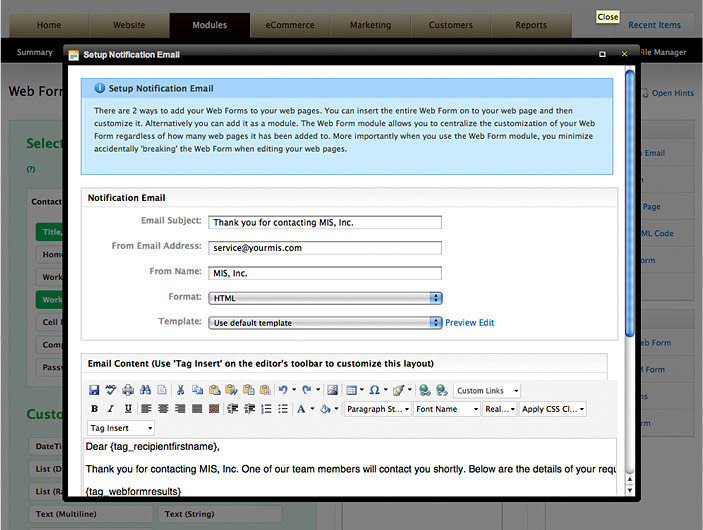The width and height of the screenshot is (703, 530).
Task: Click the Preview link beside Template
Action: pos(460,322)
